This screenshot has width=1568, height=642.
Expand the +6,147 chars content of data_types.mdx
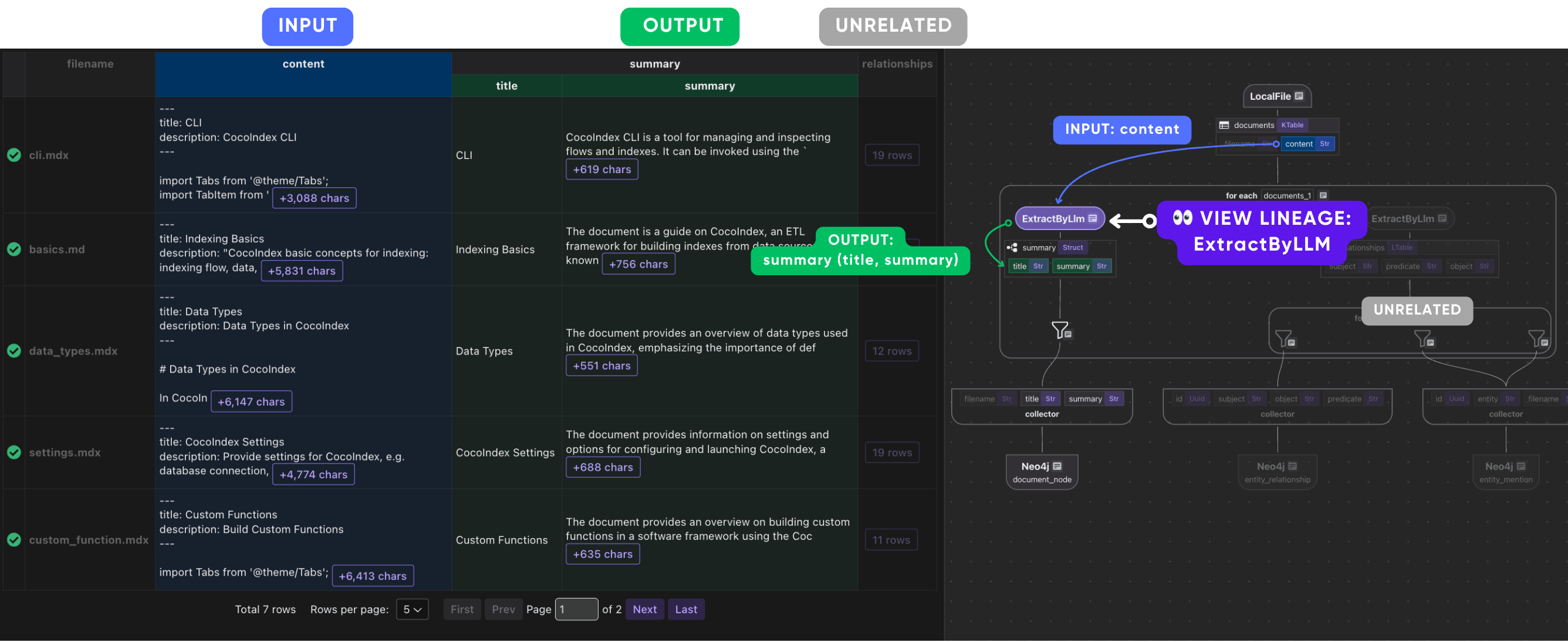[251, 402]
